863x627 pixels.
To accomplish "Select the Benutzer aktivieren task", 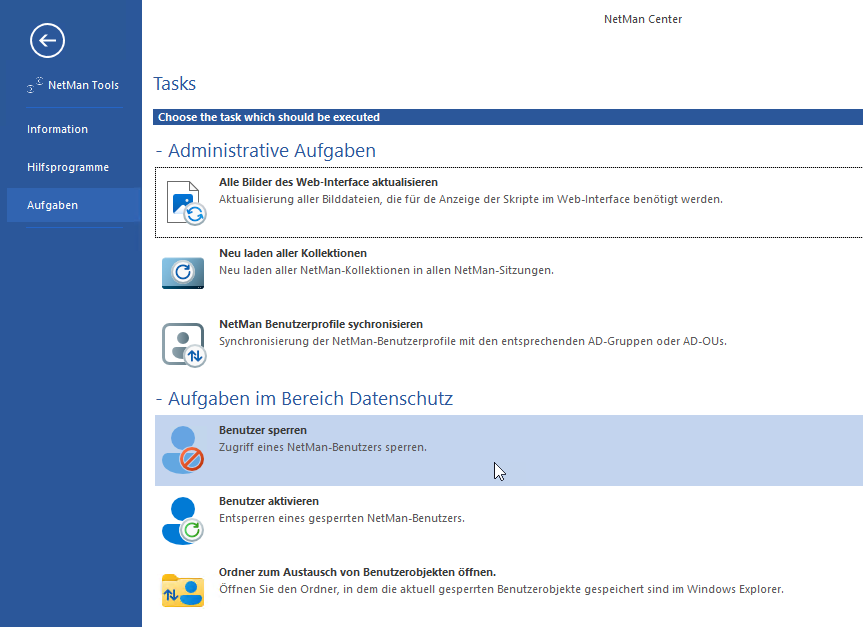I will (x=509, y=521).
